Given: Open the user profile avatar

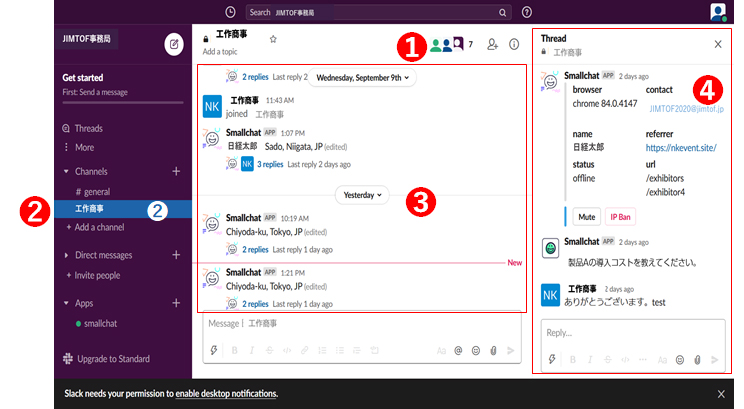Looking at the screenshot, I should coord(718,12).
